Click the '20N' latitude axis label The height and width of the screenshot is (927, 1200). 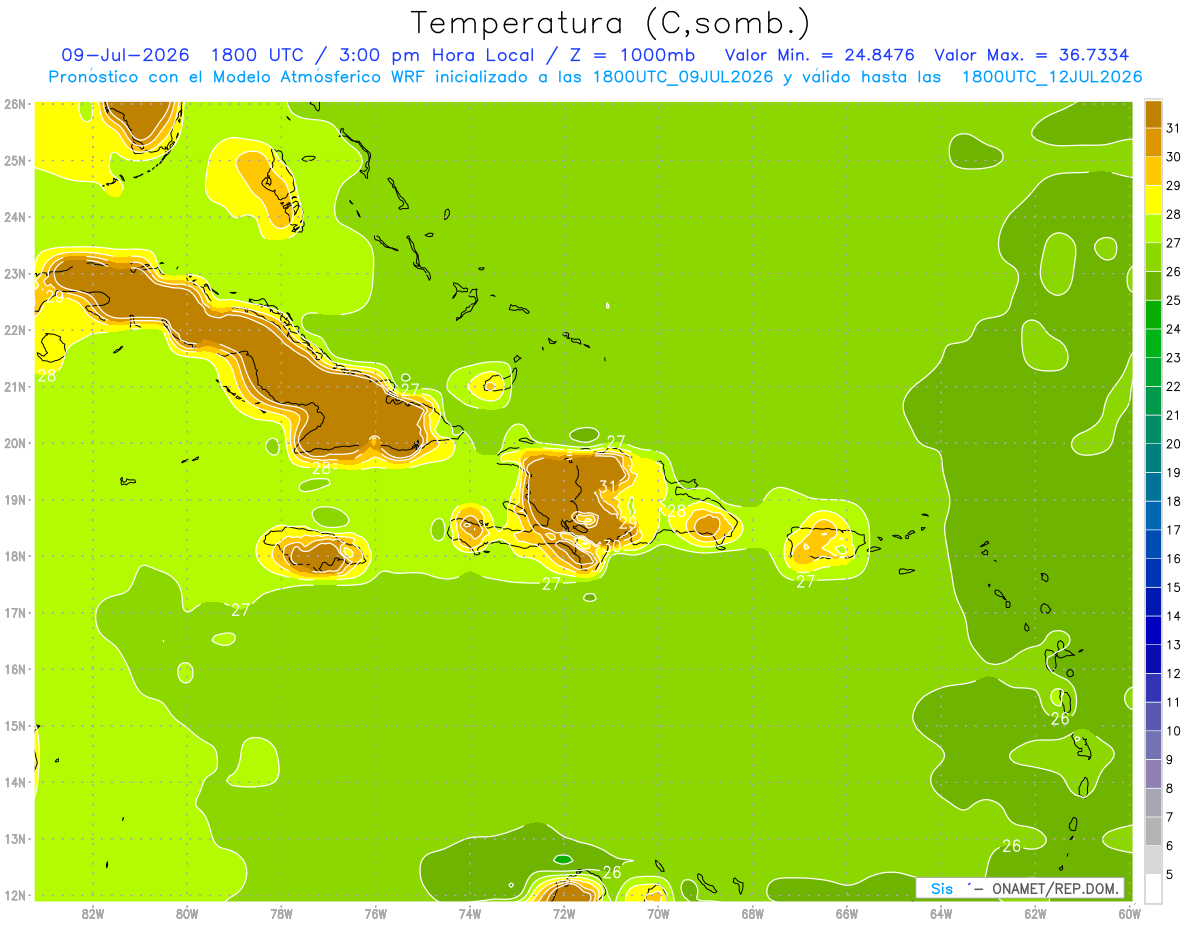coord(15,443)
